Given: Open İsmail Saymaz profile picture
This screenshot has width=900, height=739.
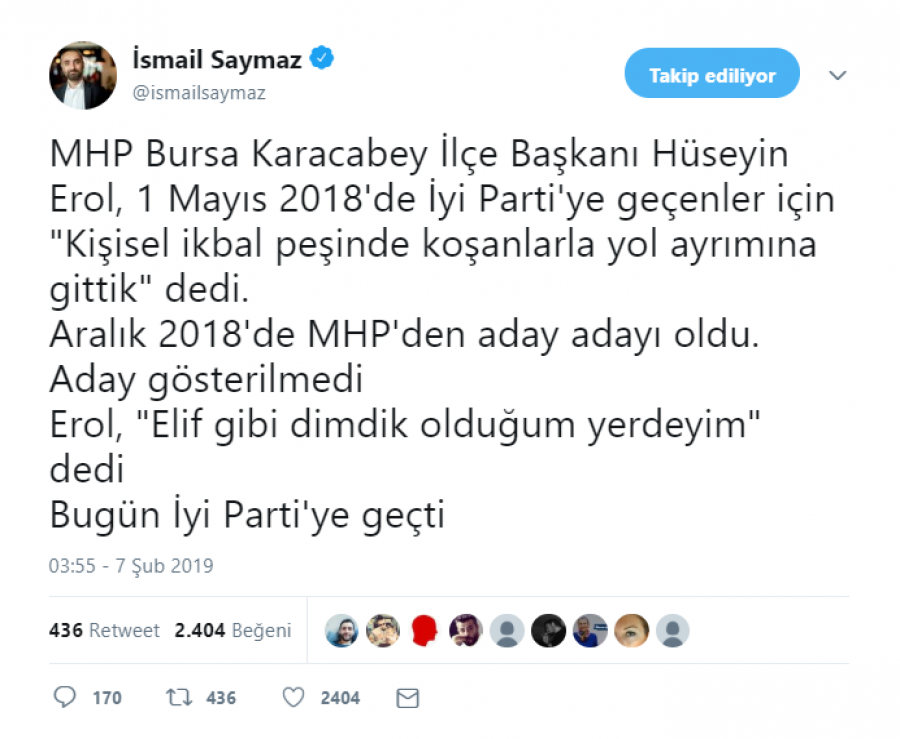Looking at the screenshot, I should [x=83, y=75].
